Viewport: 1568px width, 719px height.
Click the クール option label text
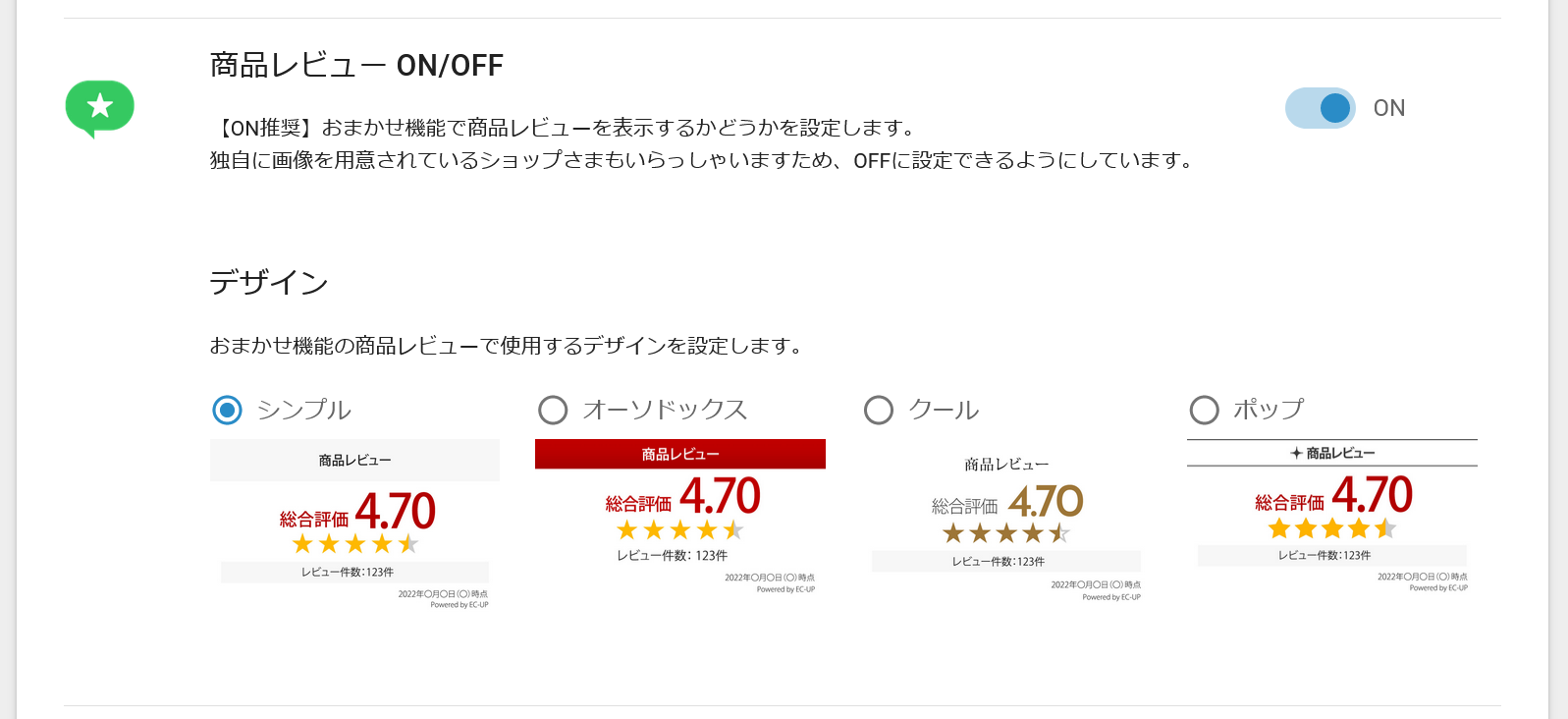click(944, 410)
